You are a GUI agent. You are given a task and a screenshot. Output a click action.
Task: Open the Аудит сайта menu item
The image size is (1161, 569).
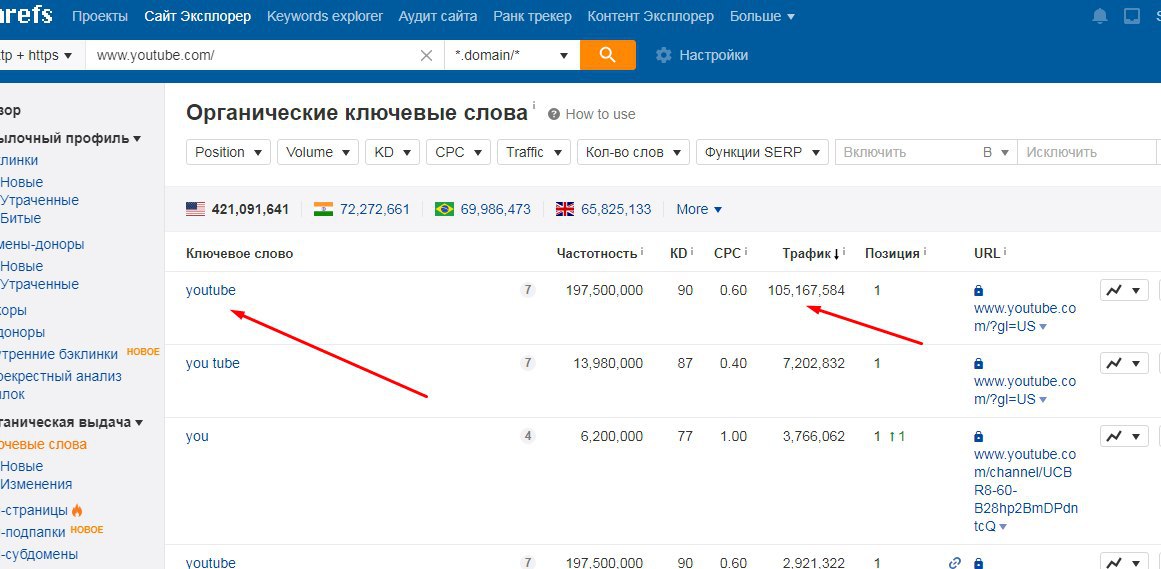[x=438, y=16]
